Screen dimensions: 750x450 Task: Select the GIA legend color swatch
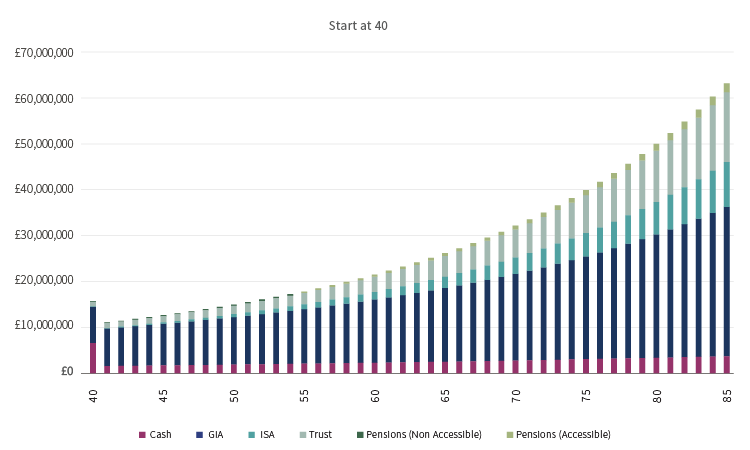pos(200,435)
